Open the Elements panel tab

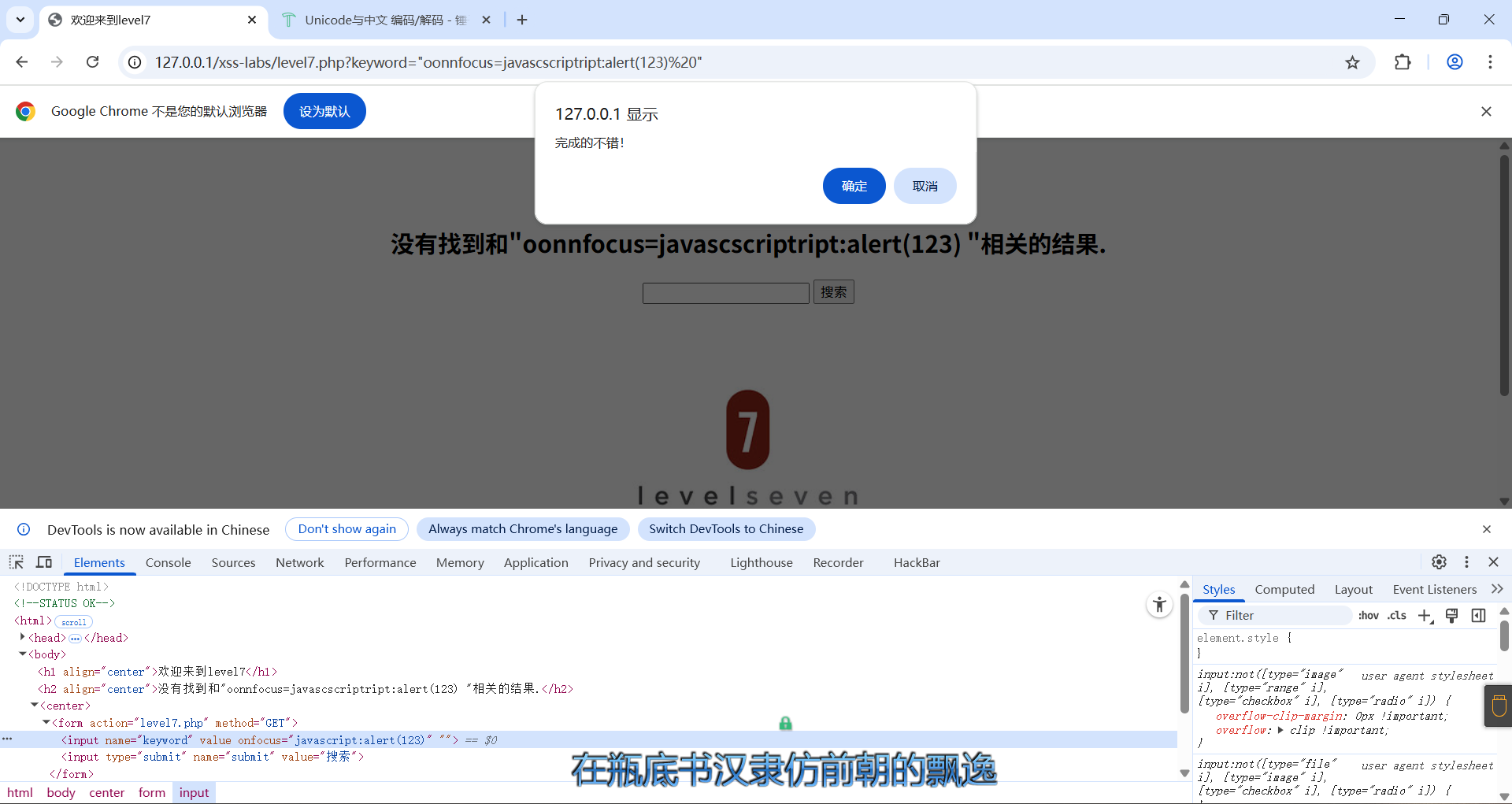point(99,562)
